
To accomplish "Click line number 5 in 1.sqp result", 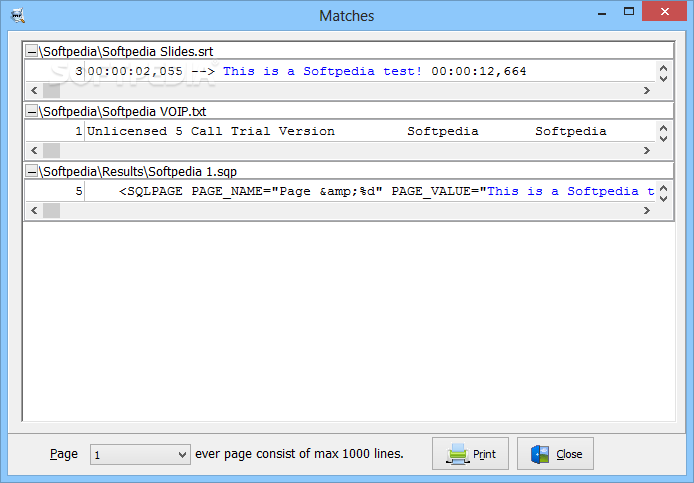I will (79, 191).
